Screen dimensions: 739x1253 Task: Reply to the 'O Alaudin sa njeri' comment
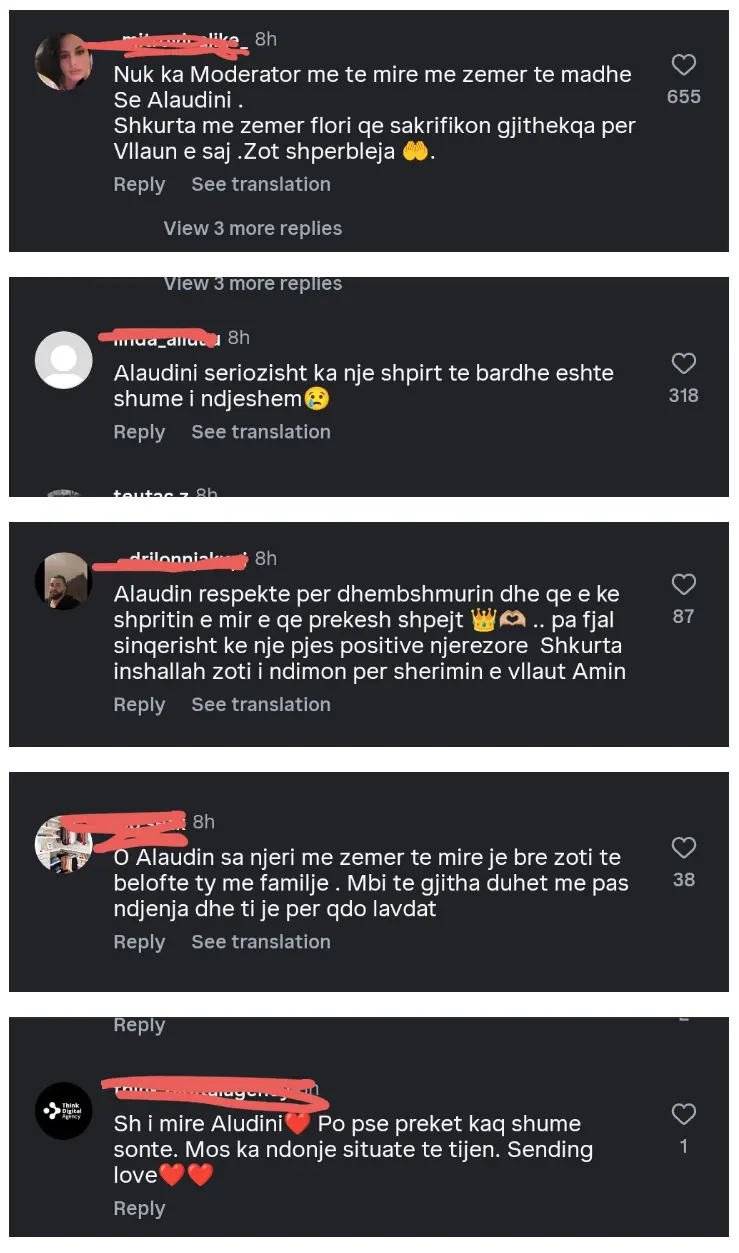[x=139, y=942]
